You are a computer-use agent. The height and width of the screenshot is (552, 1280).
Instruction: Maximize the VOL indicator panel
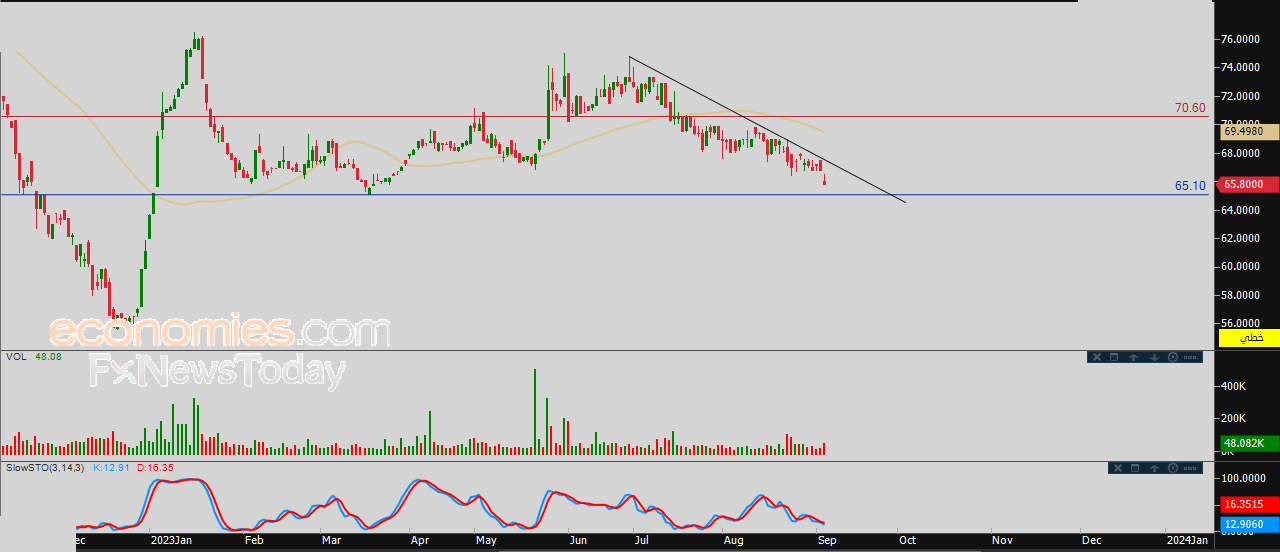[x=1114, y=357]
